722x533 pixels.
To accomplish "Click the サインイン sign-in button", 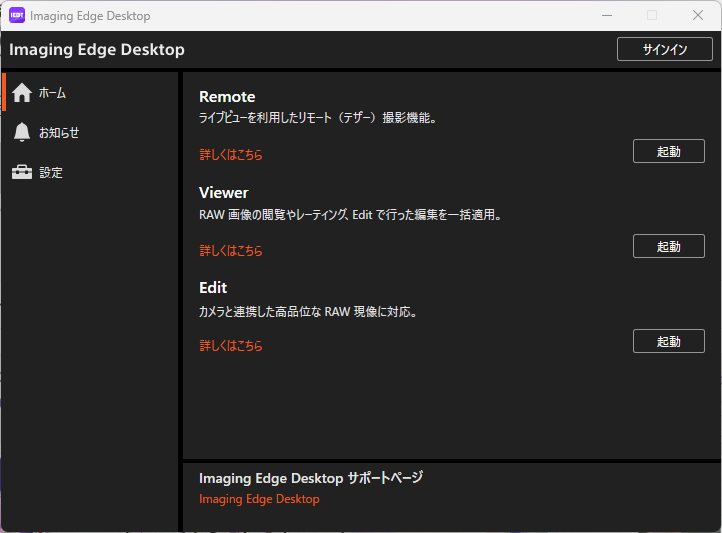I will (x=664, y=49).
